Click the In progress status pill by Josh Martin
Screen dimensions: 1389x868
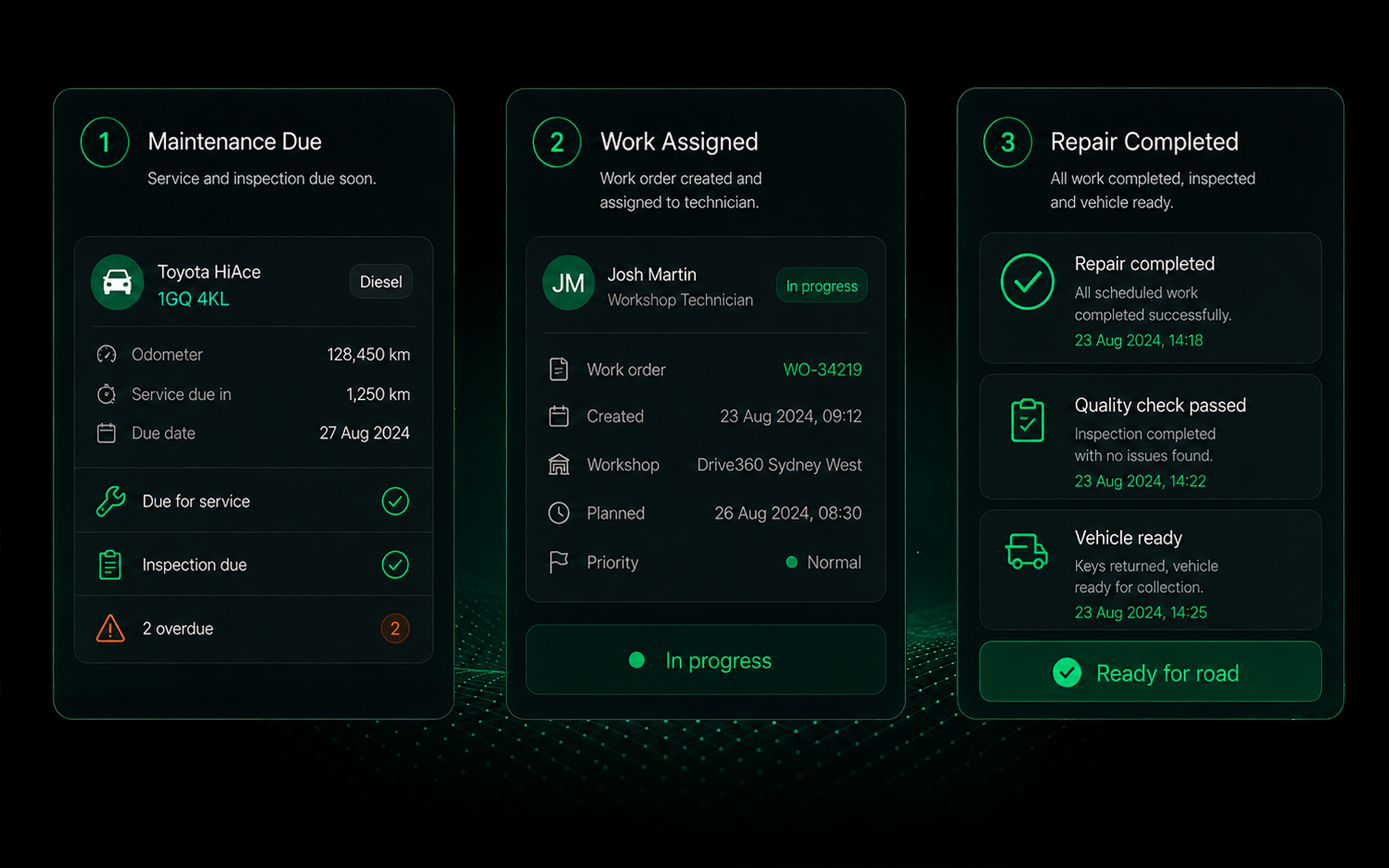821,285
